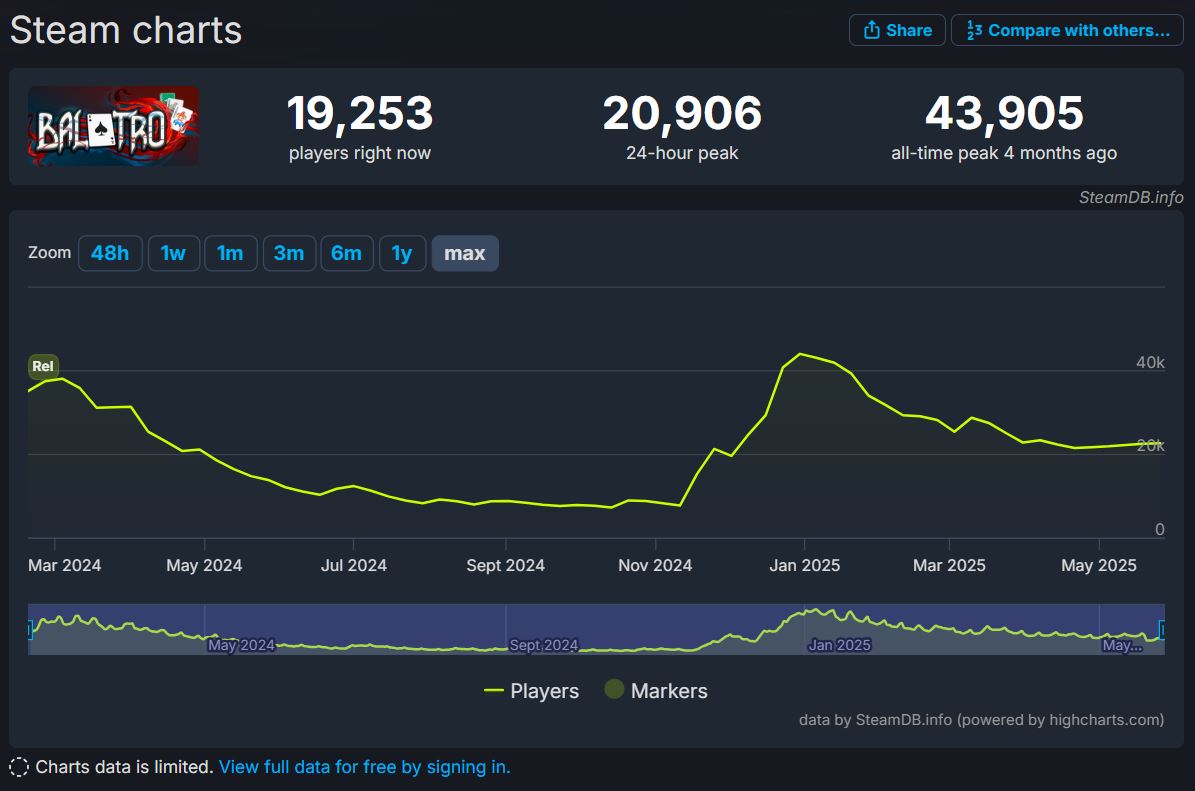Click the Jan 2025 x-axis label
1195x791 pixels.
(804, 565)
